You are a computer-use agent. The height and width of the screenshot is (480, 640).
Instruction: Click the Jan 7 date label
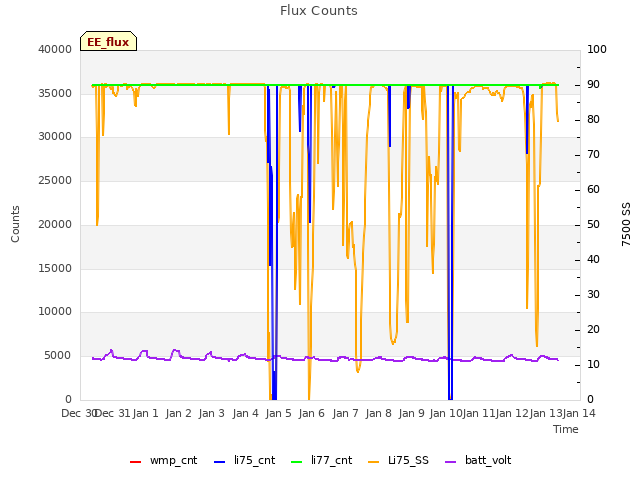coord(345,413)
